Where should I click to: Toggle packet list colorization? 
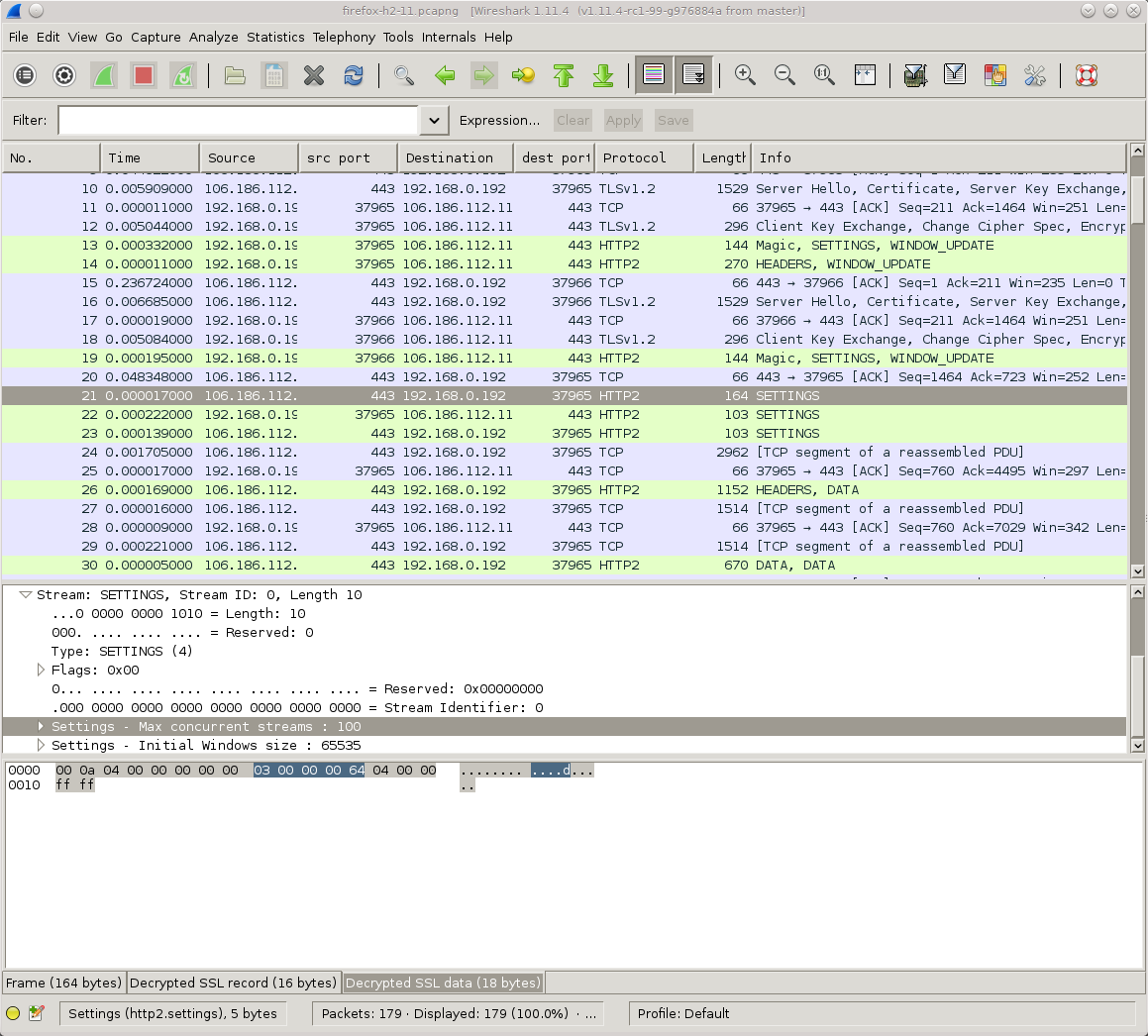[654, 74]
